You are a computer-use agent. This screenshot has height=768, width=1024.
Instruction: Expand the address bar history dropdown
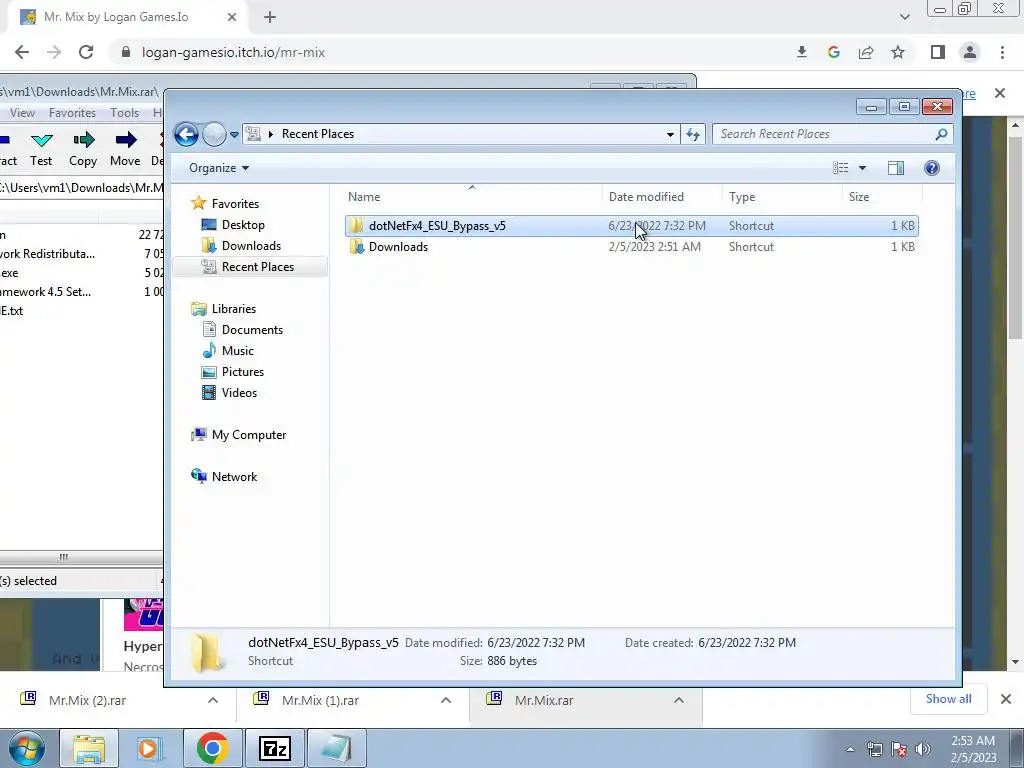670,135
